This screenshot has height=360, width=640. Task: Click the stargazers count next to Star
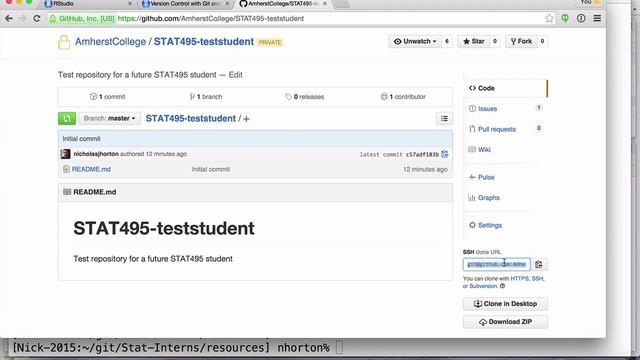[495, 41]
